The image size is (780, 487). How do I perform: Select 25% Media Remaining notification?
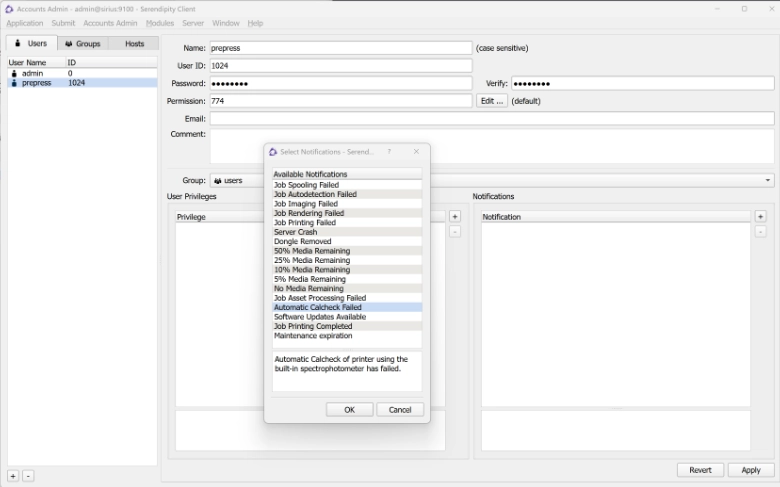[347, 260]
